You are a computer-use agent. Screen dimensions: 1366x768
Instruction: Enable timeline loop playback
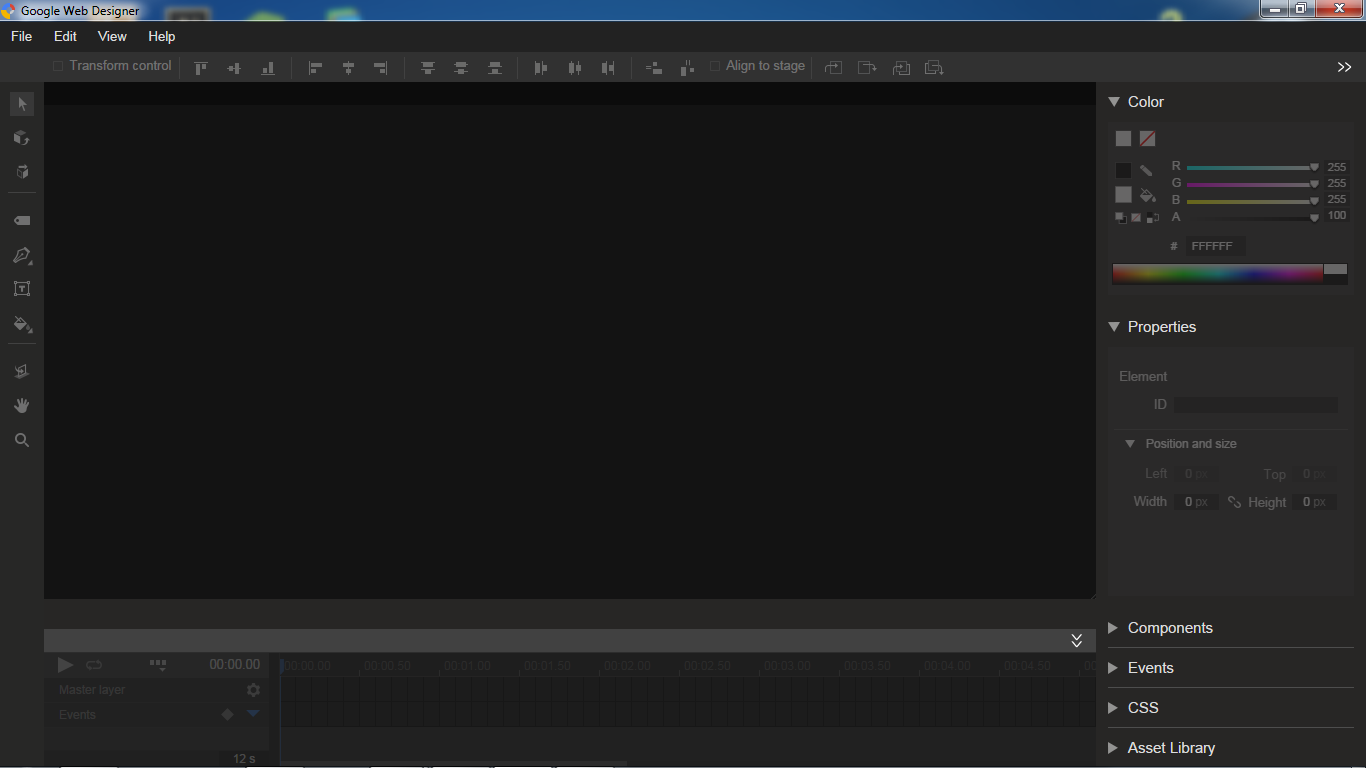tap(94, 664)
